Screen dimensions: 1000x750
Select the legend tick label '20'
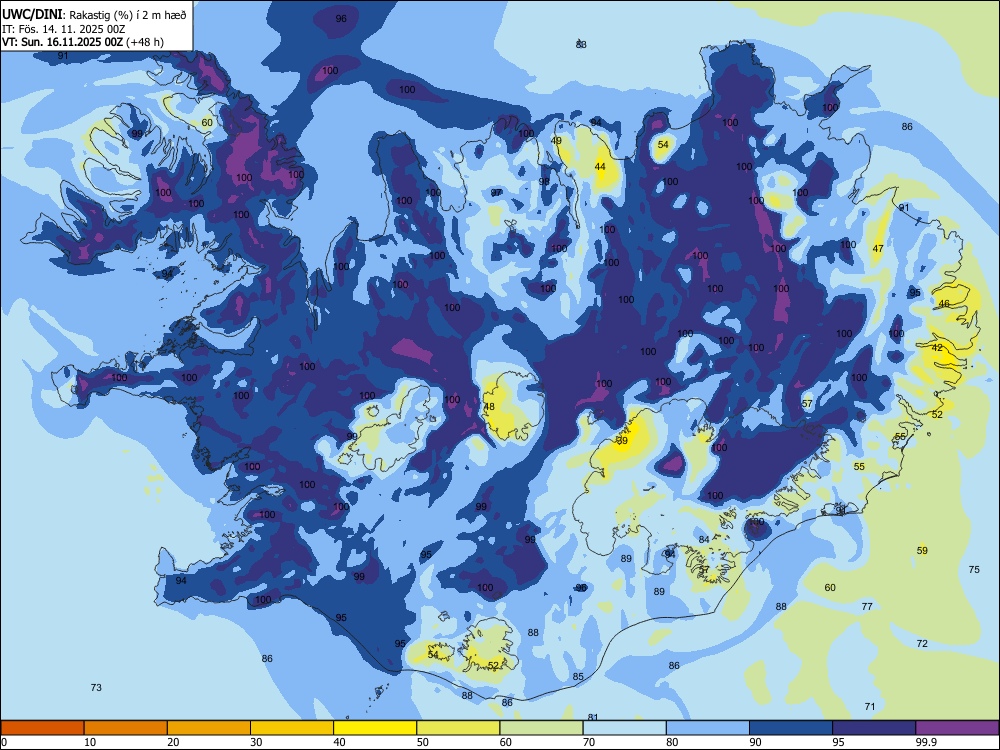click(173, 742)
